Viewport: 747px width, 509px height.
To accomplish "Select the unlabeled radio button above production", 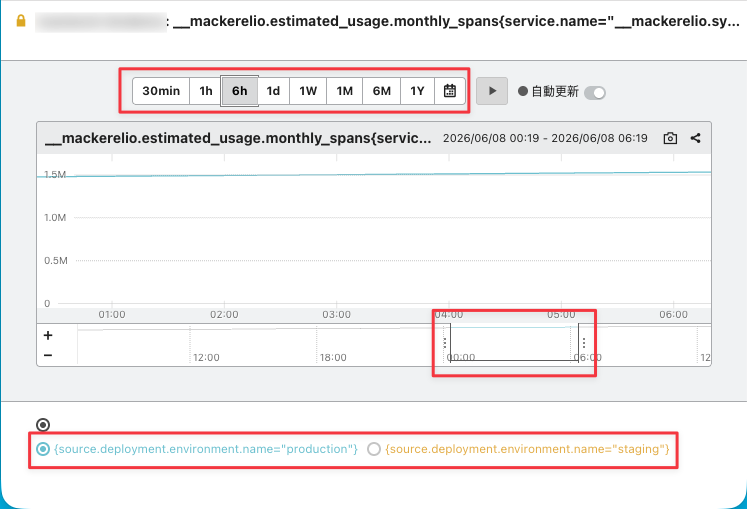I will point(43,424).
